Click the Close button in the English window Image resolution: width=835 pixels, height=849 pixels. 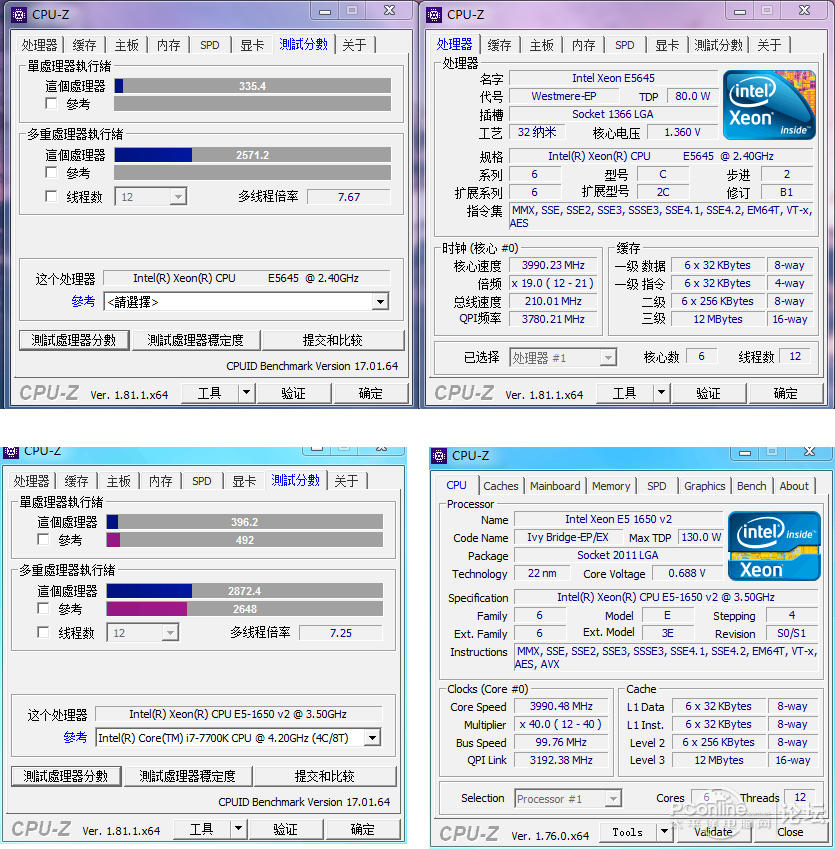click(x=790, y=832)
